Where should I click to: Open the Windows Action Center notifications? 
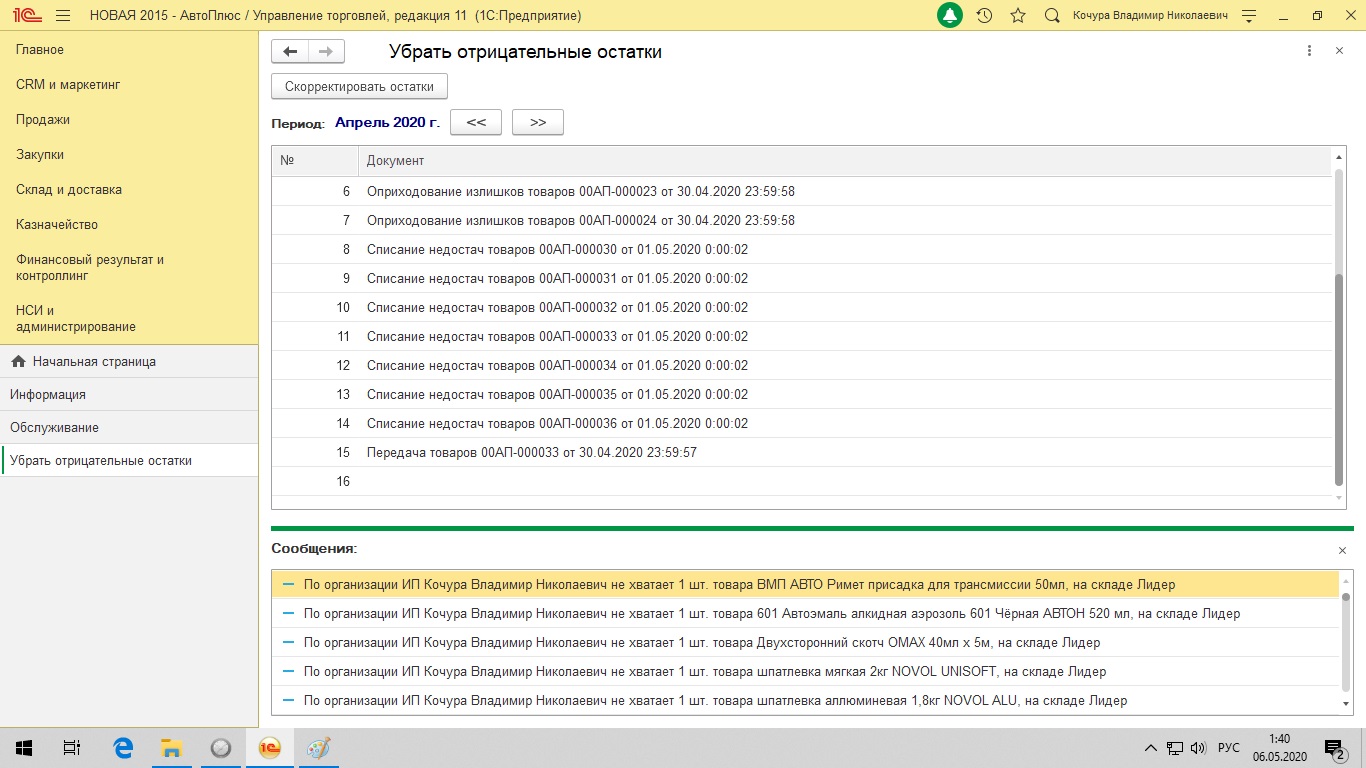pyautogui.click(x=1335, y=748)
